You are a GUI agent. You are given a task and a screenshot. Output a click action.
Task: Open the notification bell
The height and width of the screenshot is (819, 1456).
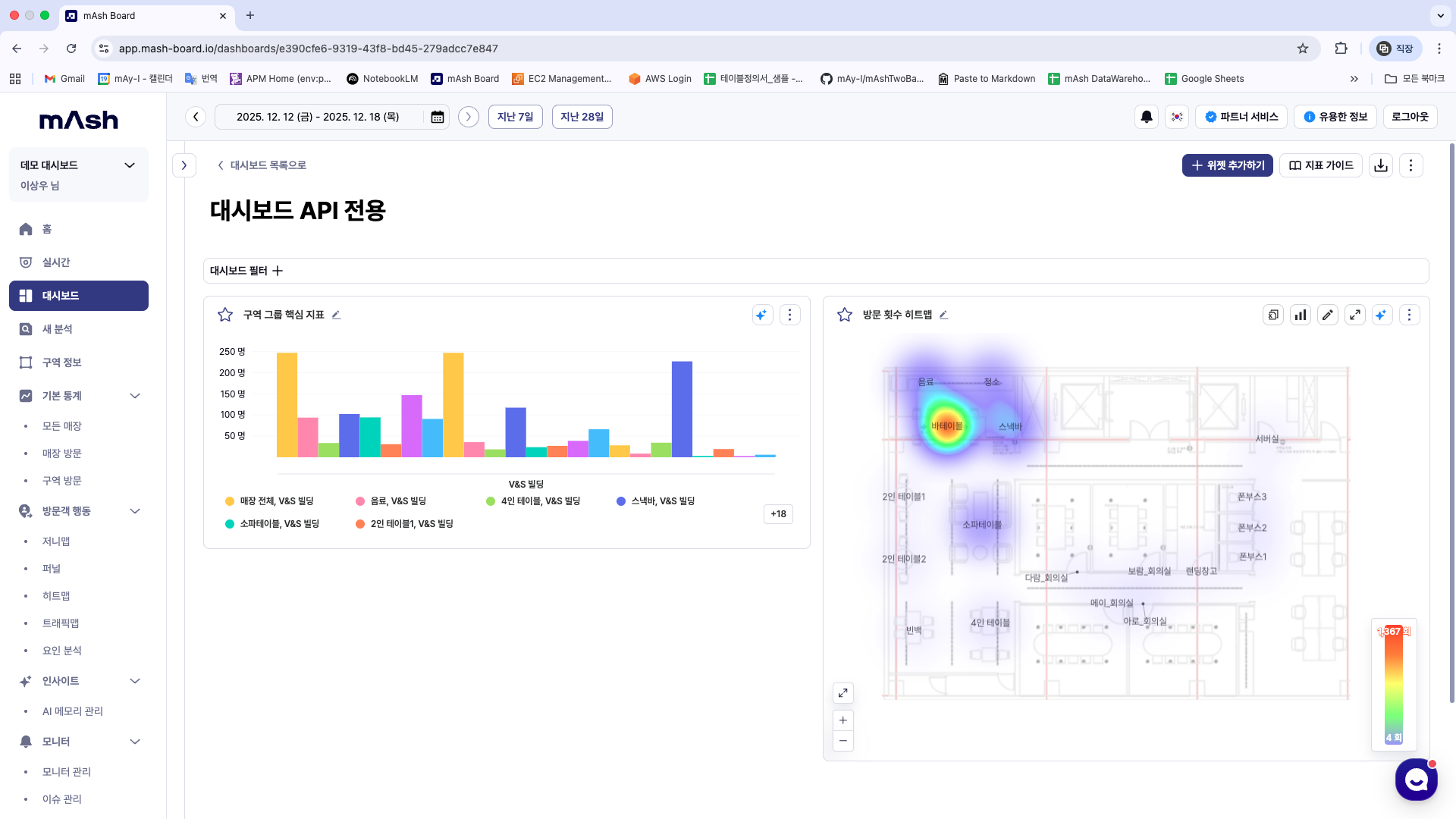[x=1146, y=117]
